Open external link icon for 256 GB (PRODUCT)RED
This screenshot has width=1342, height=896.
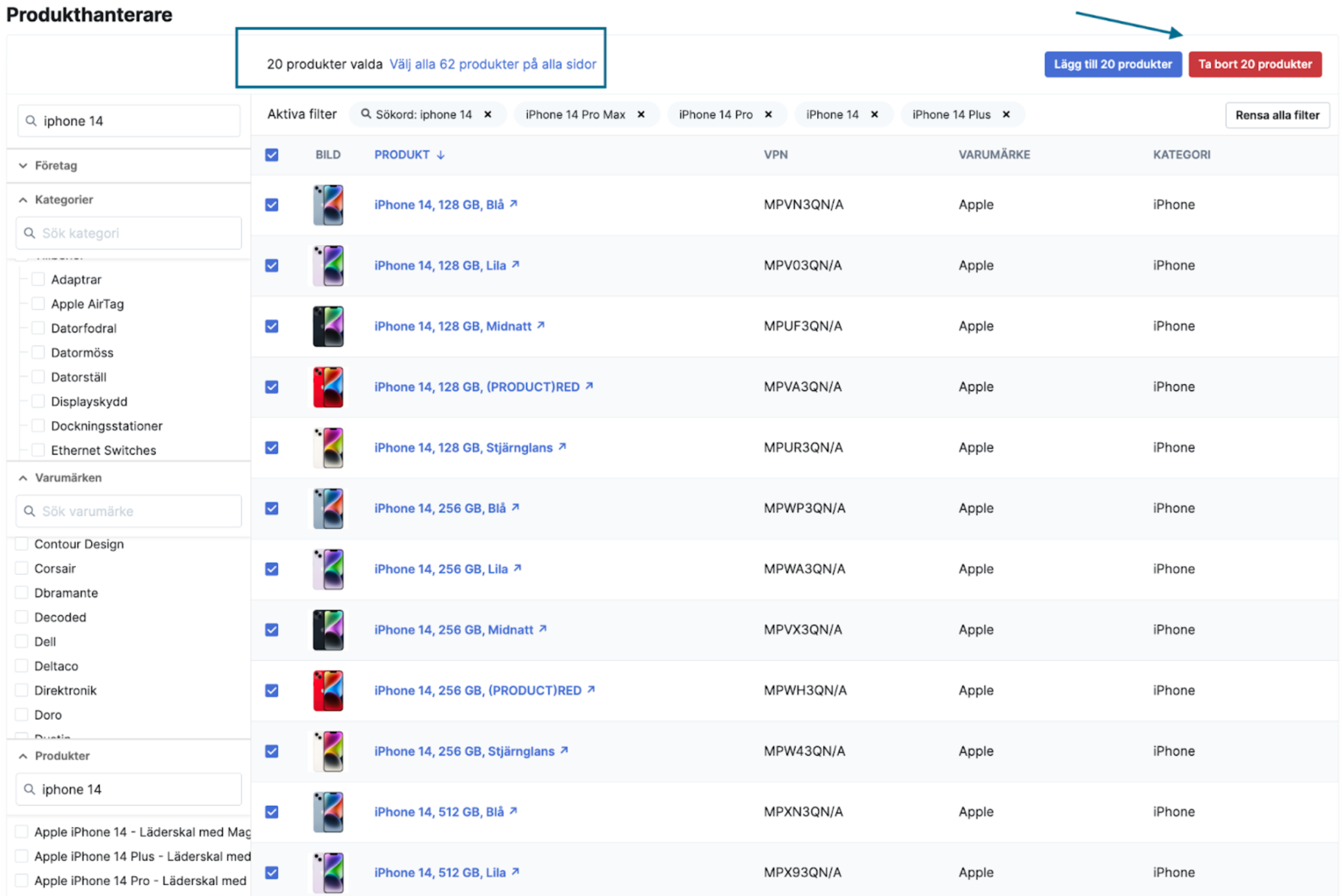coord(591,690)
